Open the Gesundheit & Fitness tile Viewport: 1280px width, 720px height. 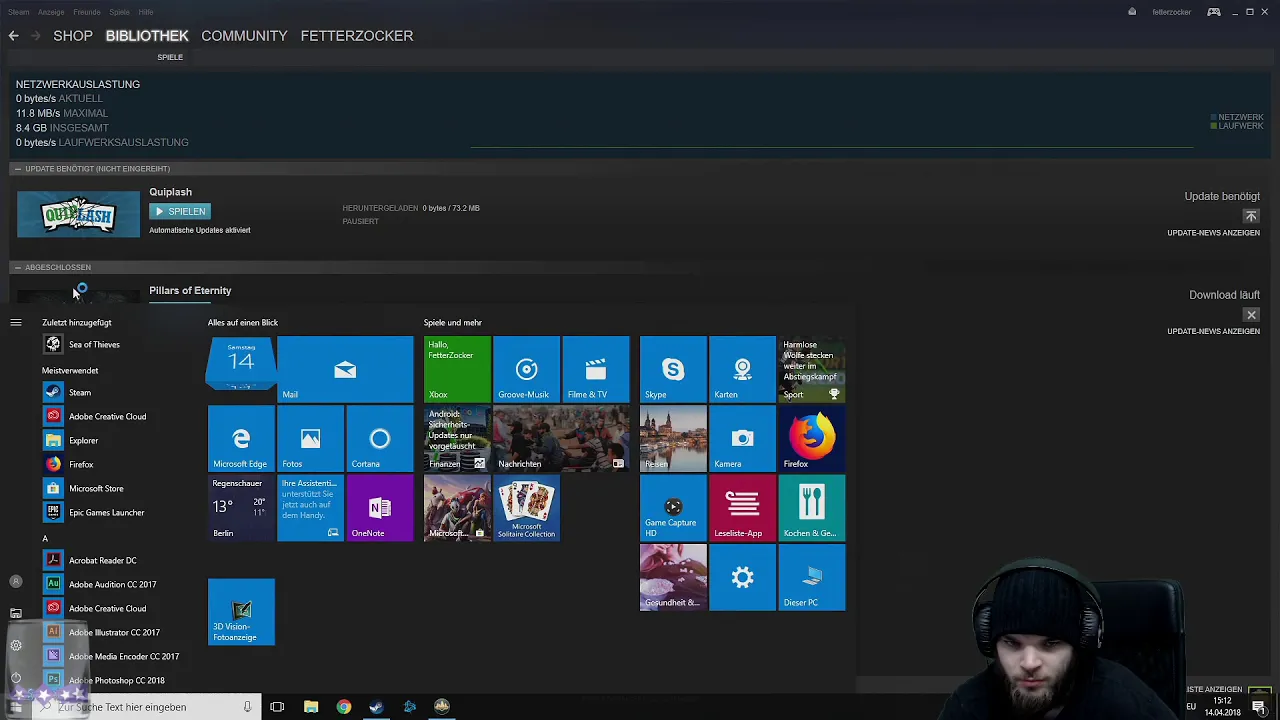[673, 577]
